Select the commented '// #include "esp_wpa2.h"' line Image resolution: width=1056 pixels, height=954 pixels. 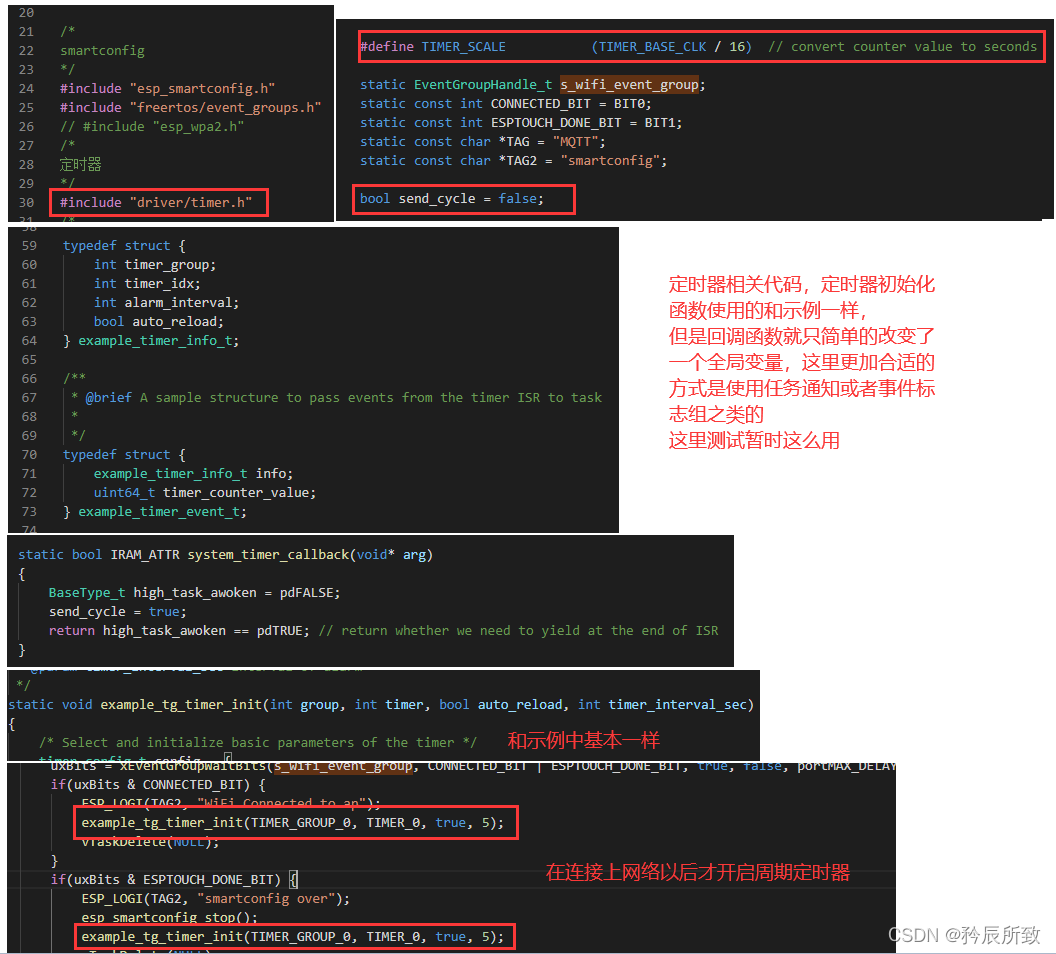(x=152, y=126)
